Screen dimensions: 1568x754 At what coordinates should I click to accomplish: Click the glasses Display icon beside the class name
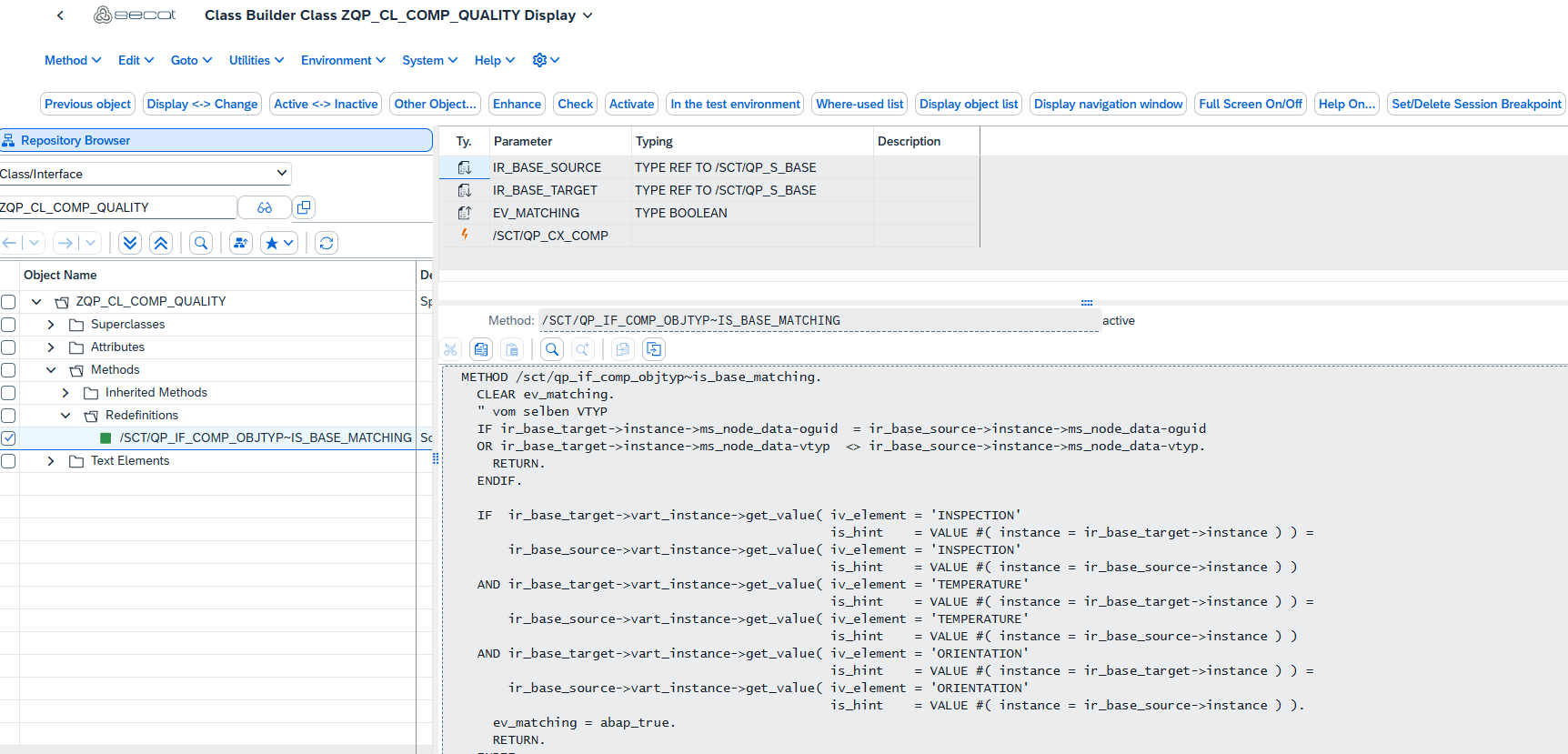point(265,207)
